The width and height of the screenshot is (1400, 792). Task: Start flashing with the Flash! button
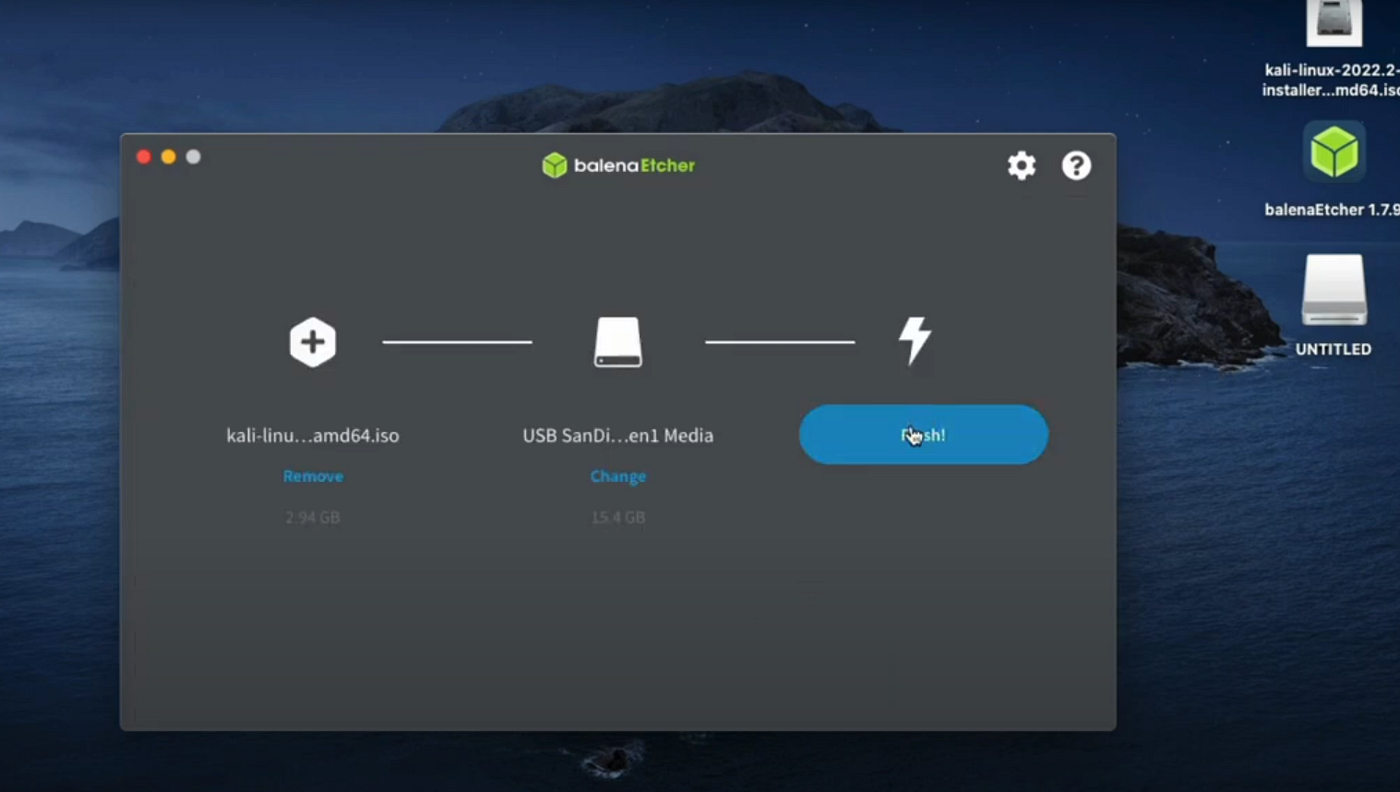click(923, 434)
